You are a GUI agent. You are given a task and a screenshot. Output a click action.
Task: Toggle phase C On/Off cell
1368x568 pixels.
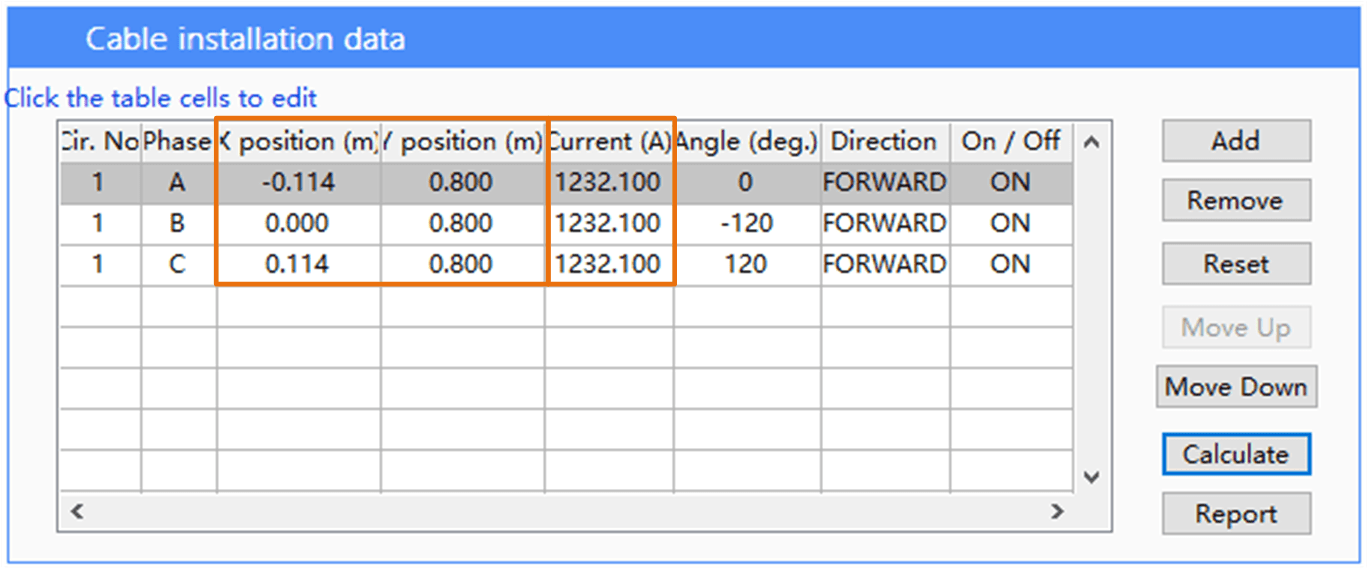(1010, 264)
